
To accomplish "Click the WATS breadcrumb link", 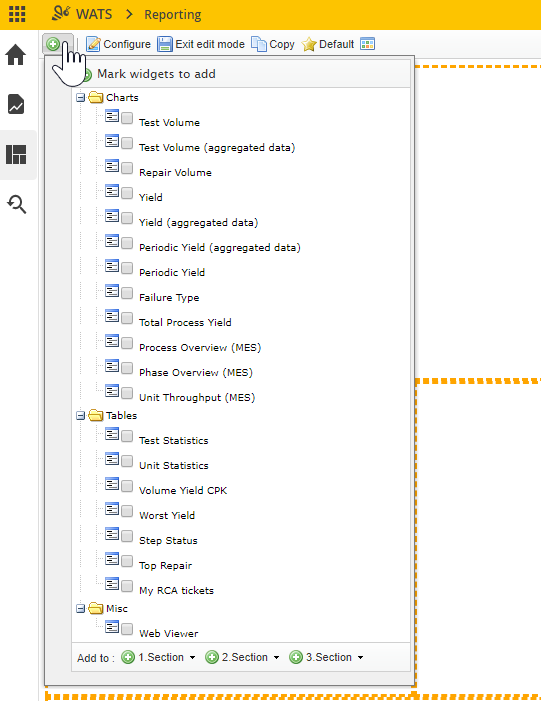I will click(94, 14).
